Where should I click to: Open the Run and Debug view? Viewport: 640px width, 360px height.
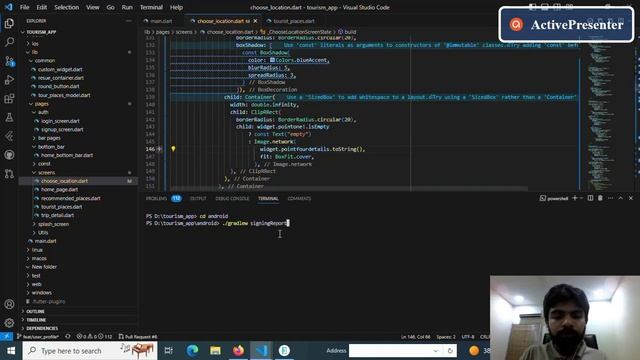click(9, 80)
